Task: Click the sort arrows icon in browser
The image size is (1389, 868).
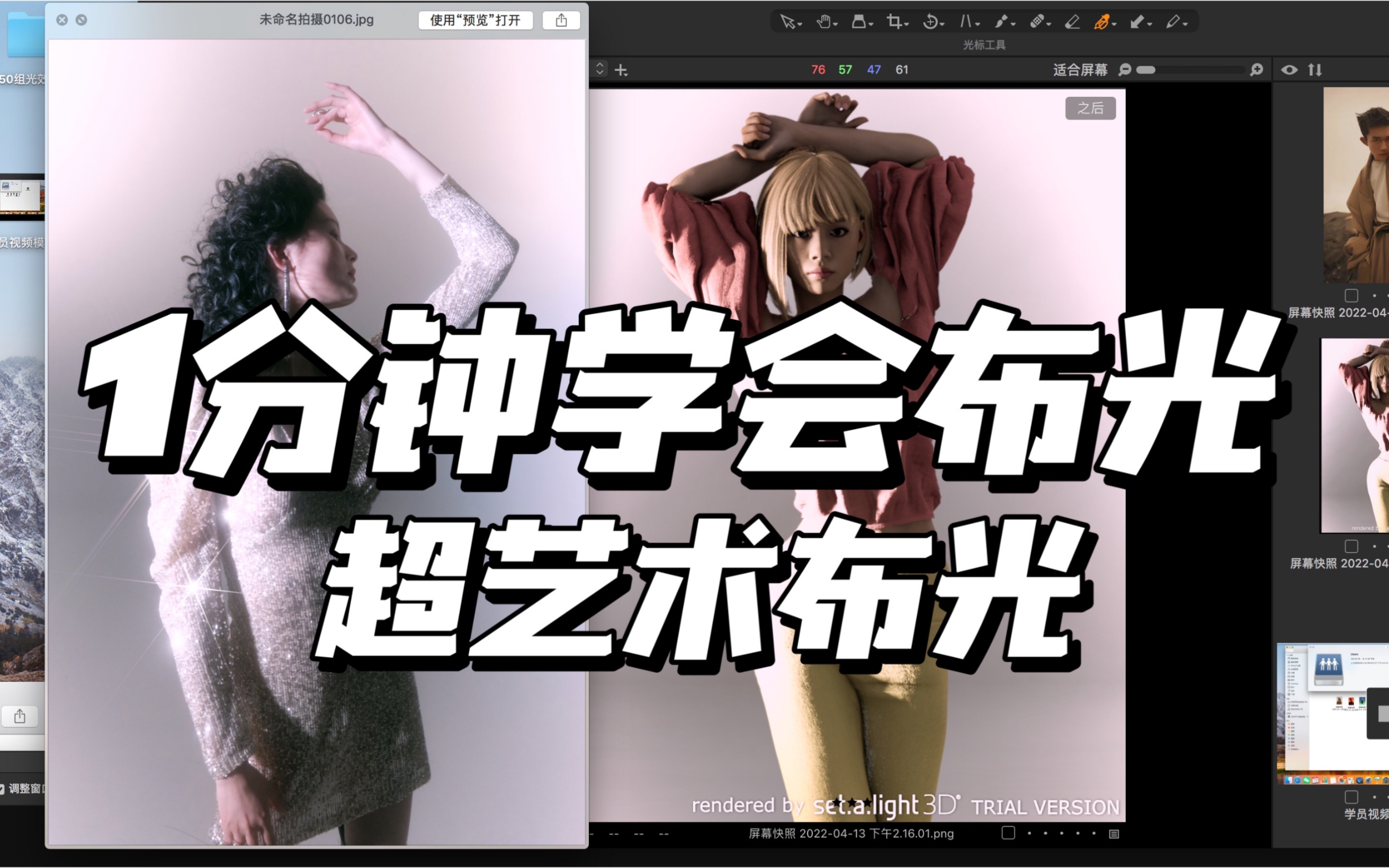Action: [x=1315, y=69]
